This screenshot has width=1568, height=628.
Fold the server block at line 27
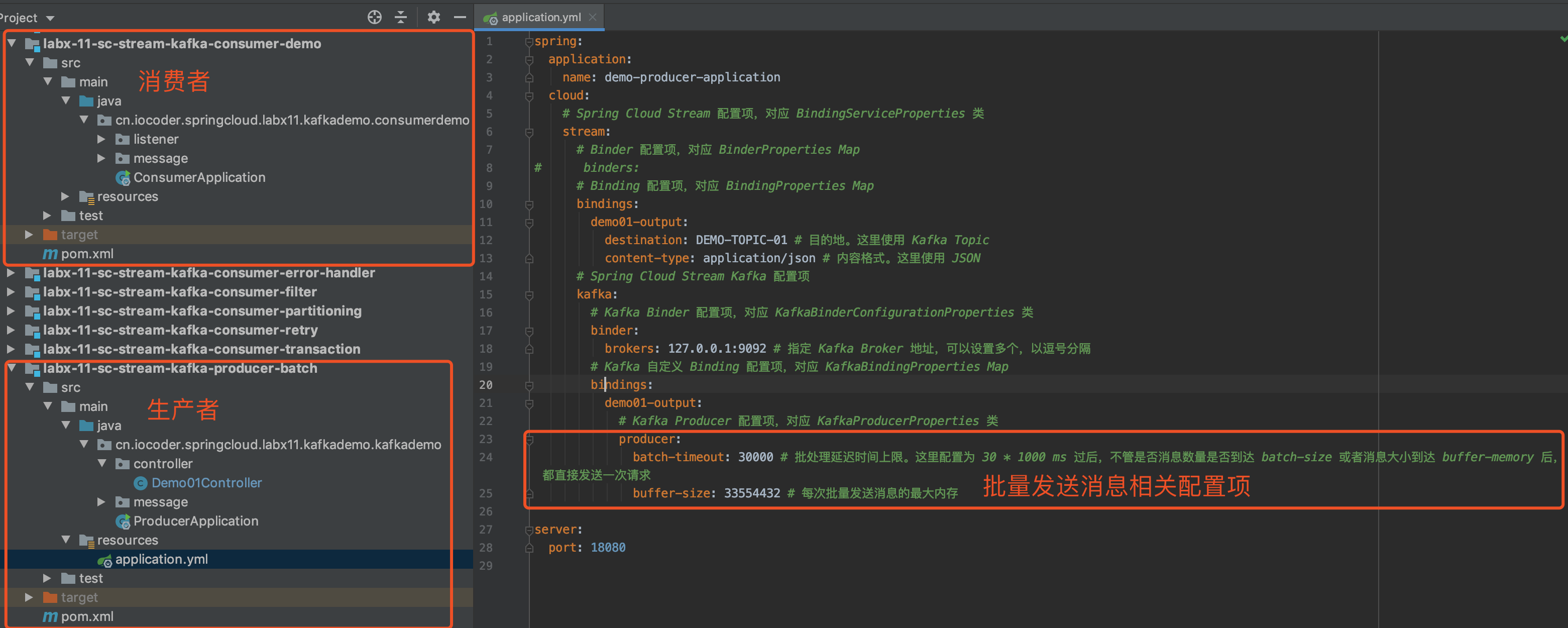pos(528,530)
